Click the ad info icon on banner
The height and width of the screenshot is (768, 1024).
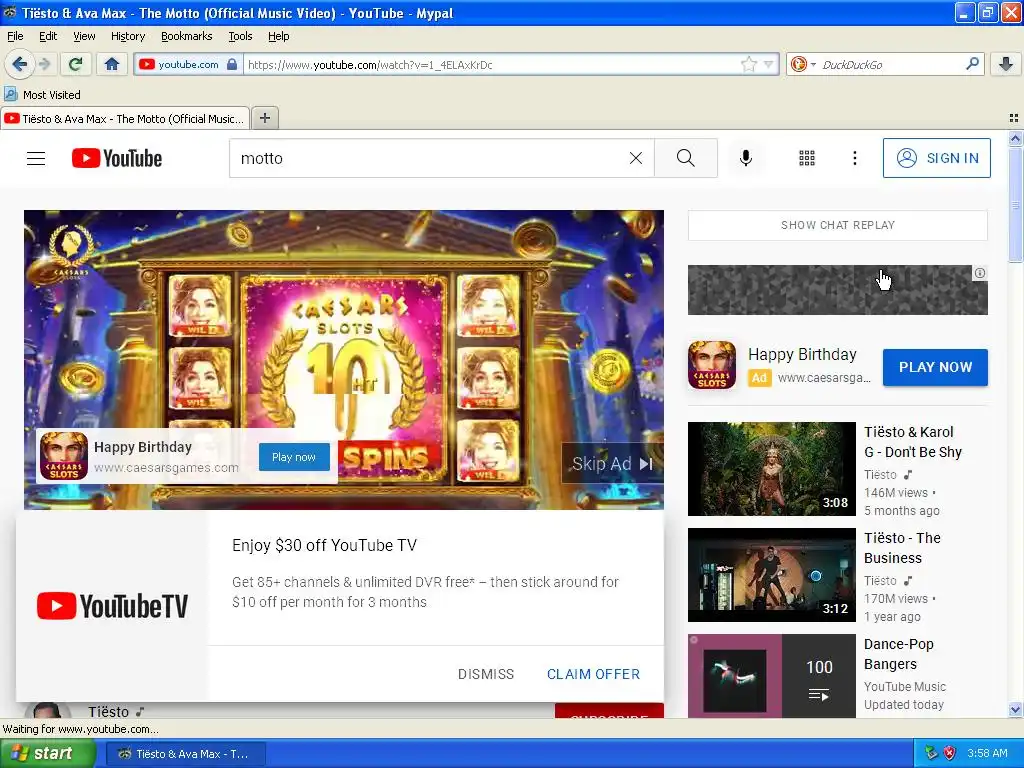click(980, 273)
